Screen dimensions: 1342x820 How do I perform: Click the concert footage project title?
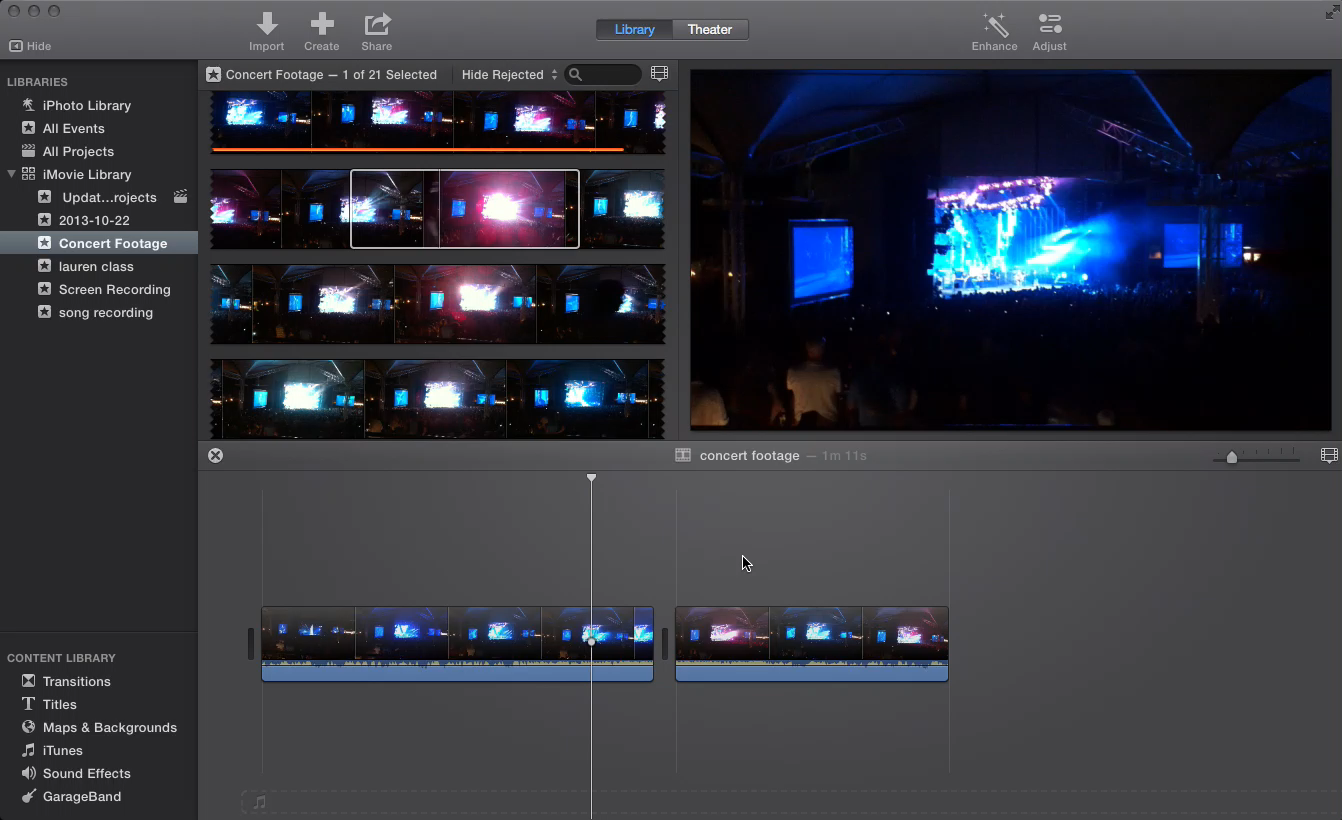point(750,455)
